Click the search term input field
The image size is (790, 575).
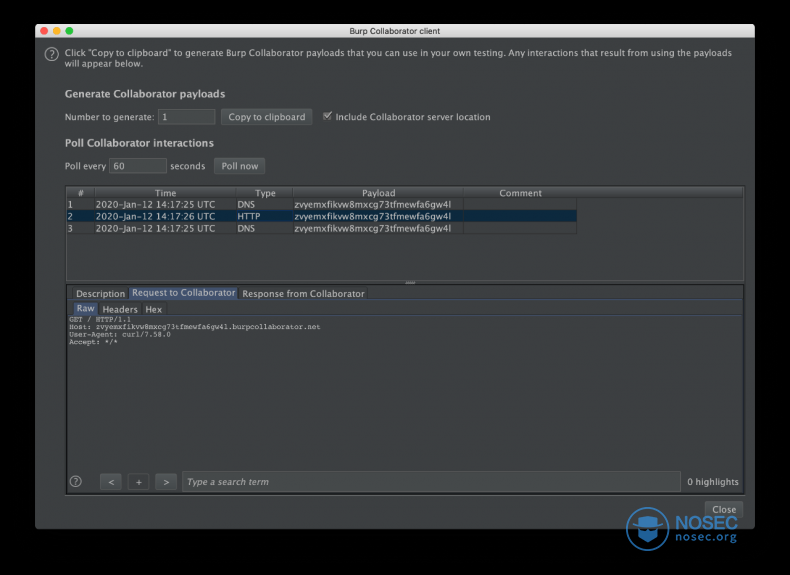[431, 482]
